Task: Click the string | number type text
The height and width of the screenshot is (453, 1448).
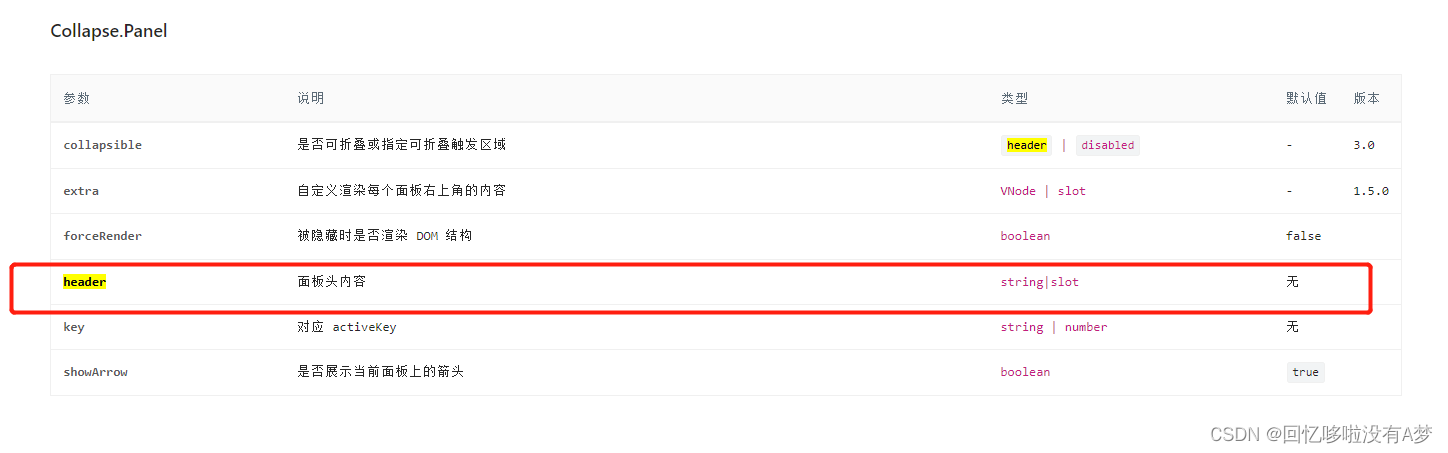Action: click(1054, 327)
